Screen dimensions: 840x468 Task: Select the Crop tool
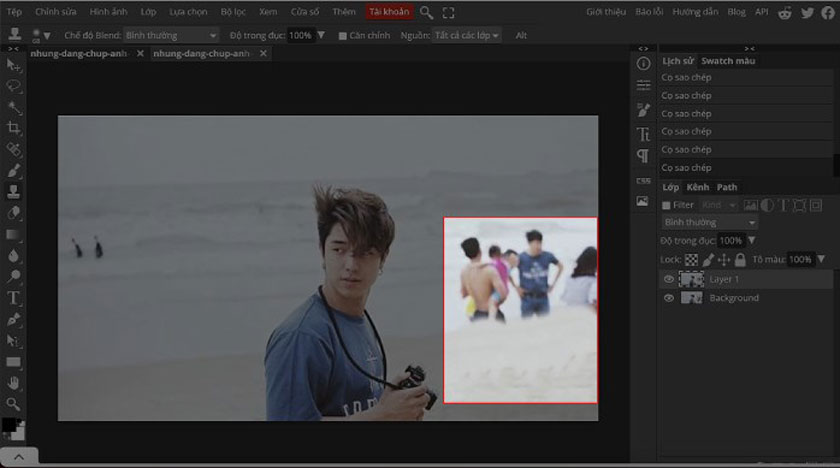tap(13, 128)
